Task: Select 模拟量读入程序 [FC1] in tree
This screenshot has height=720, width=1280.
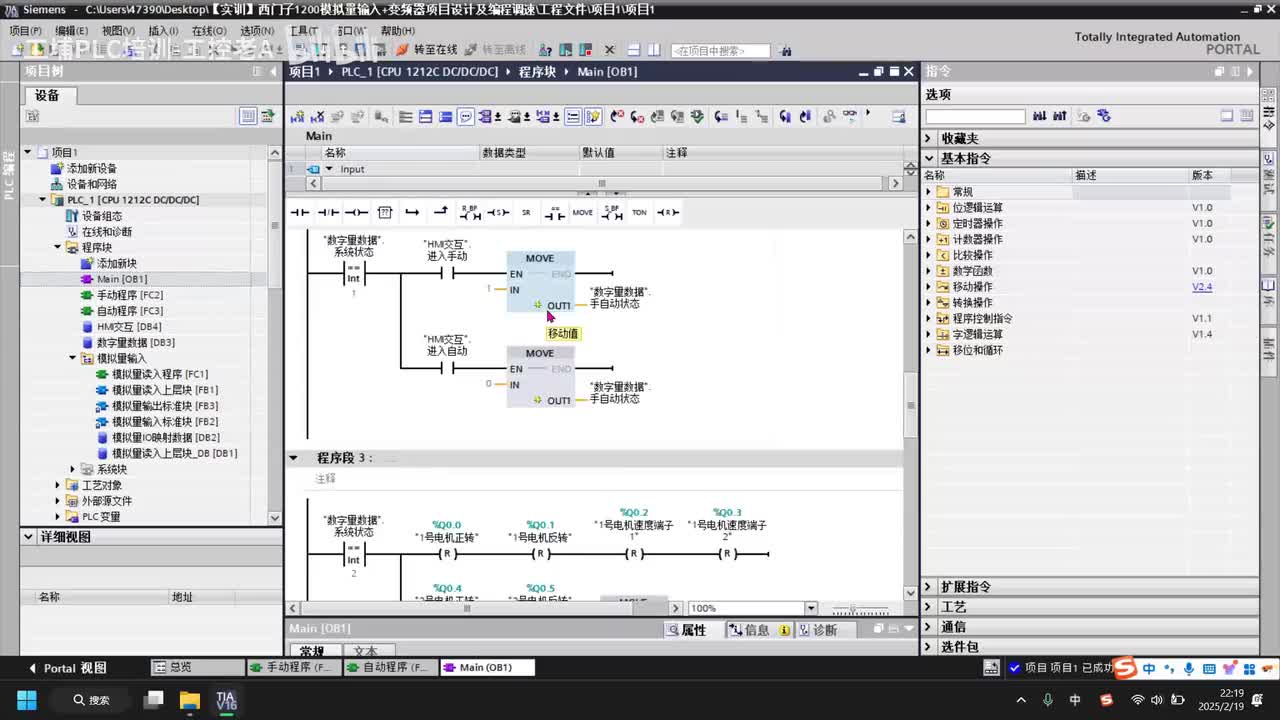Action: point(160,374)
